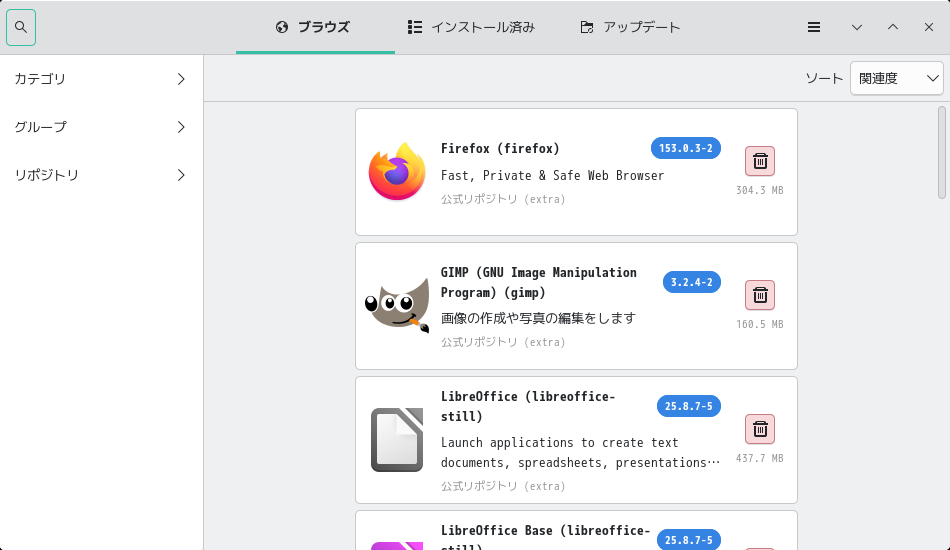
Task: Click the '画像の作成や写真の編集をします' description
Action: point(539,318)
